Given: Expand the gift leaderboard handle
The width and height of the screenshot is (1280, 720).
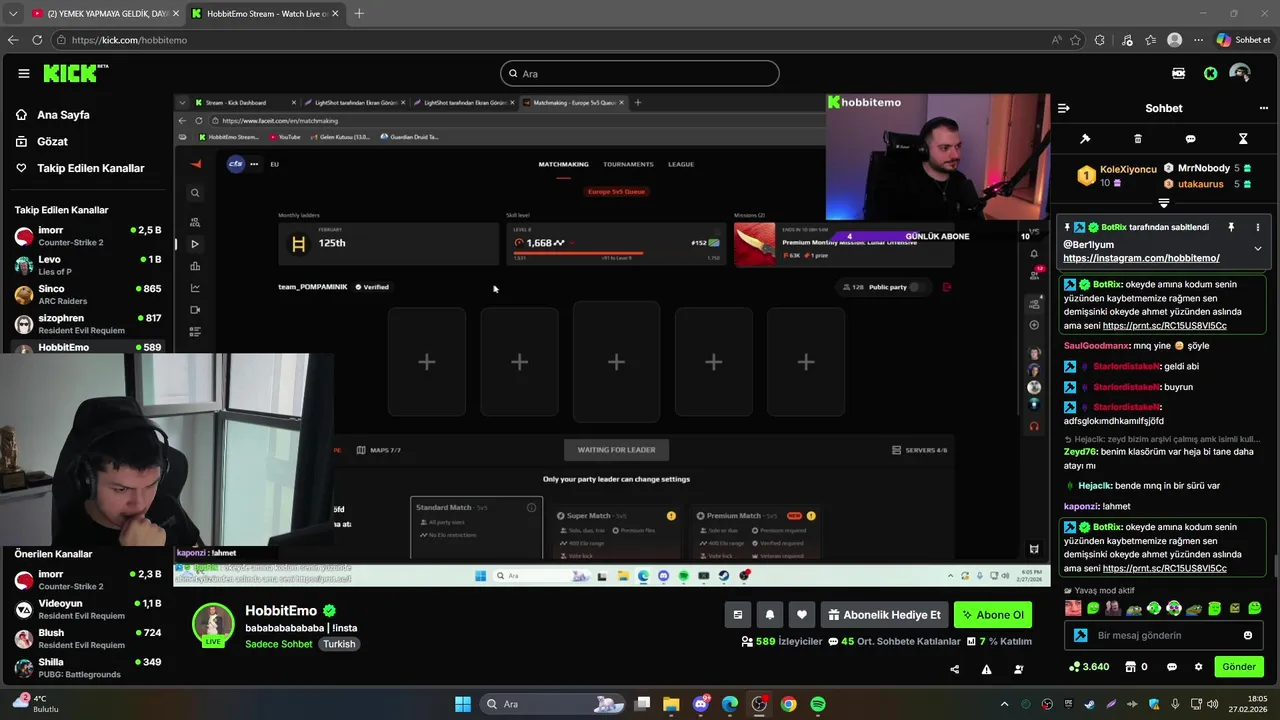Looking at the screenshot, I should point(1163,203).
